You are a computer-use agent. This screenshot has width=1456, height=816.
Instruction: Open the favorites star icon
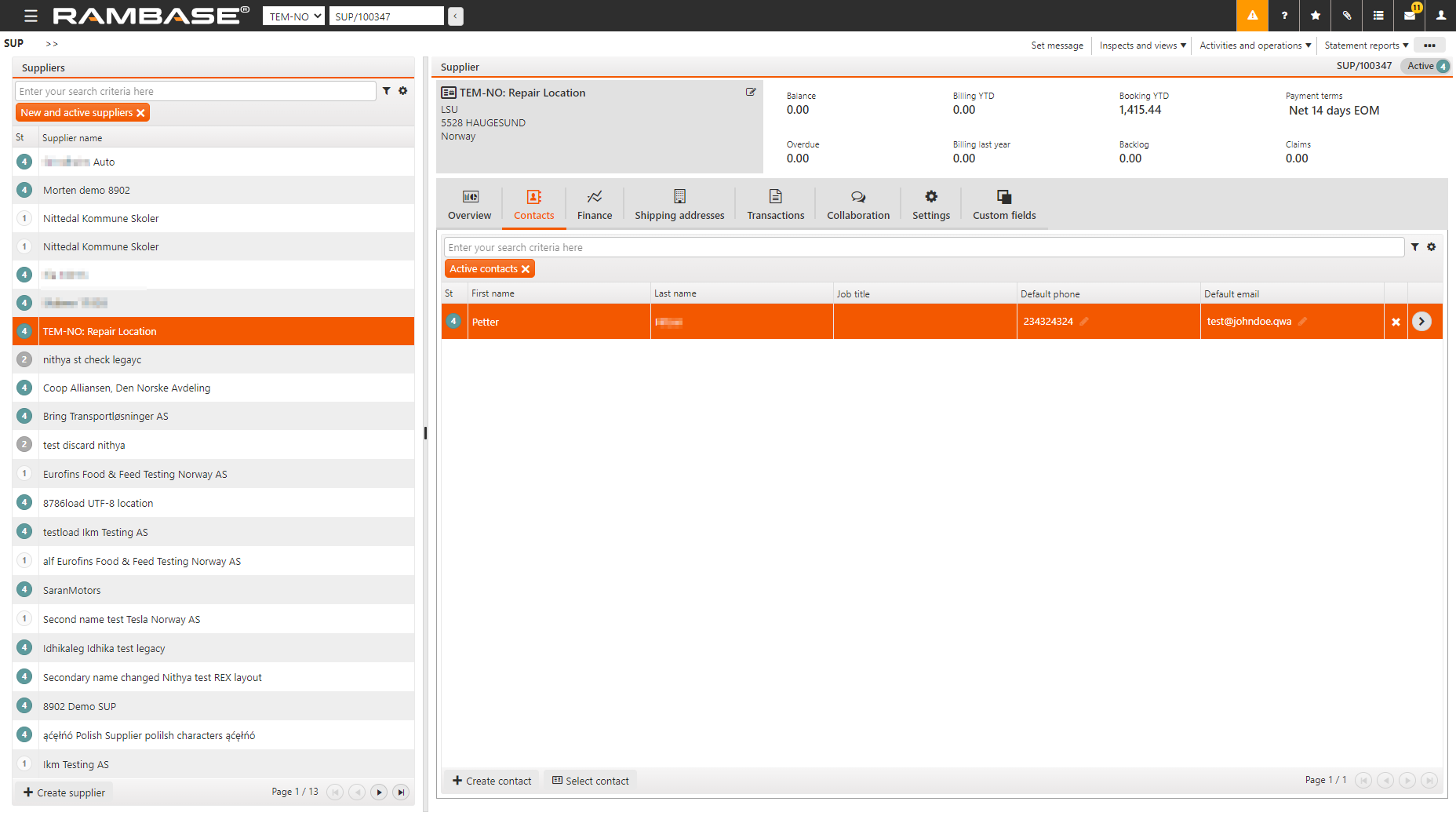click(1316, 16)
